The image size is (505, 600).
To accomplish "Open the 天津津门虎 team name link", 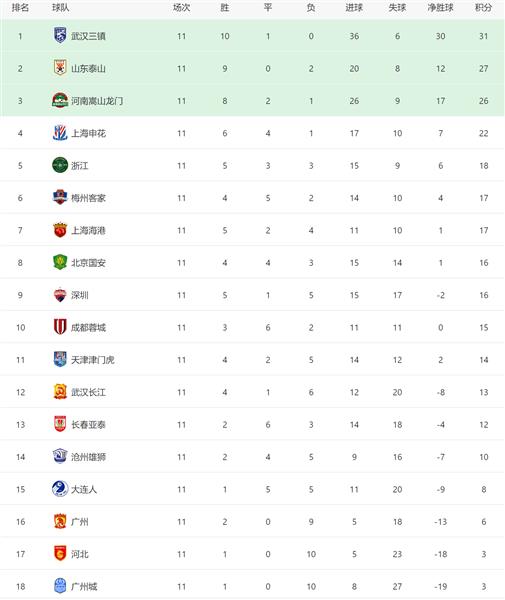I will tap(93, 360).
